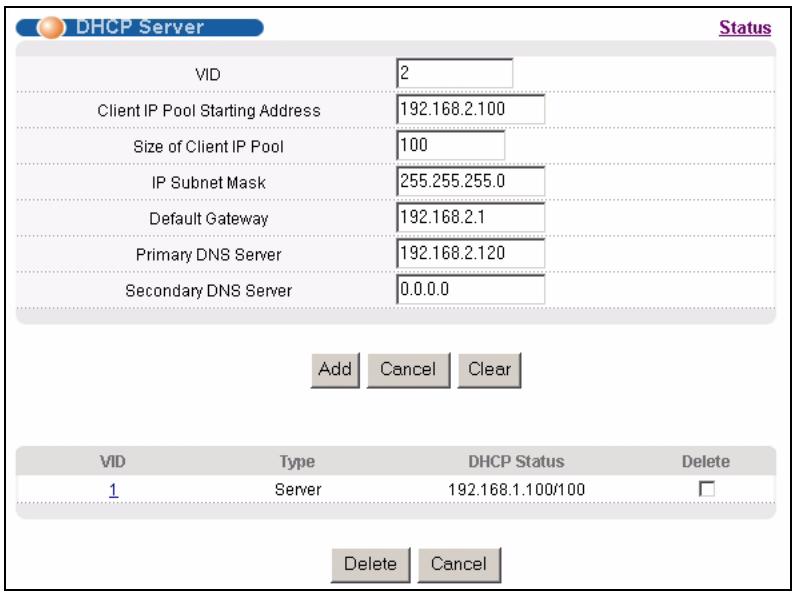Screen dimensions: 792x592
Task: Click the Default Gateway label
Action: tap(209, 219)
